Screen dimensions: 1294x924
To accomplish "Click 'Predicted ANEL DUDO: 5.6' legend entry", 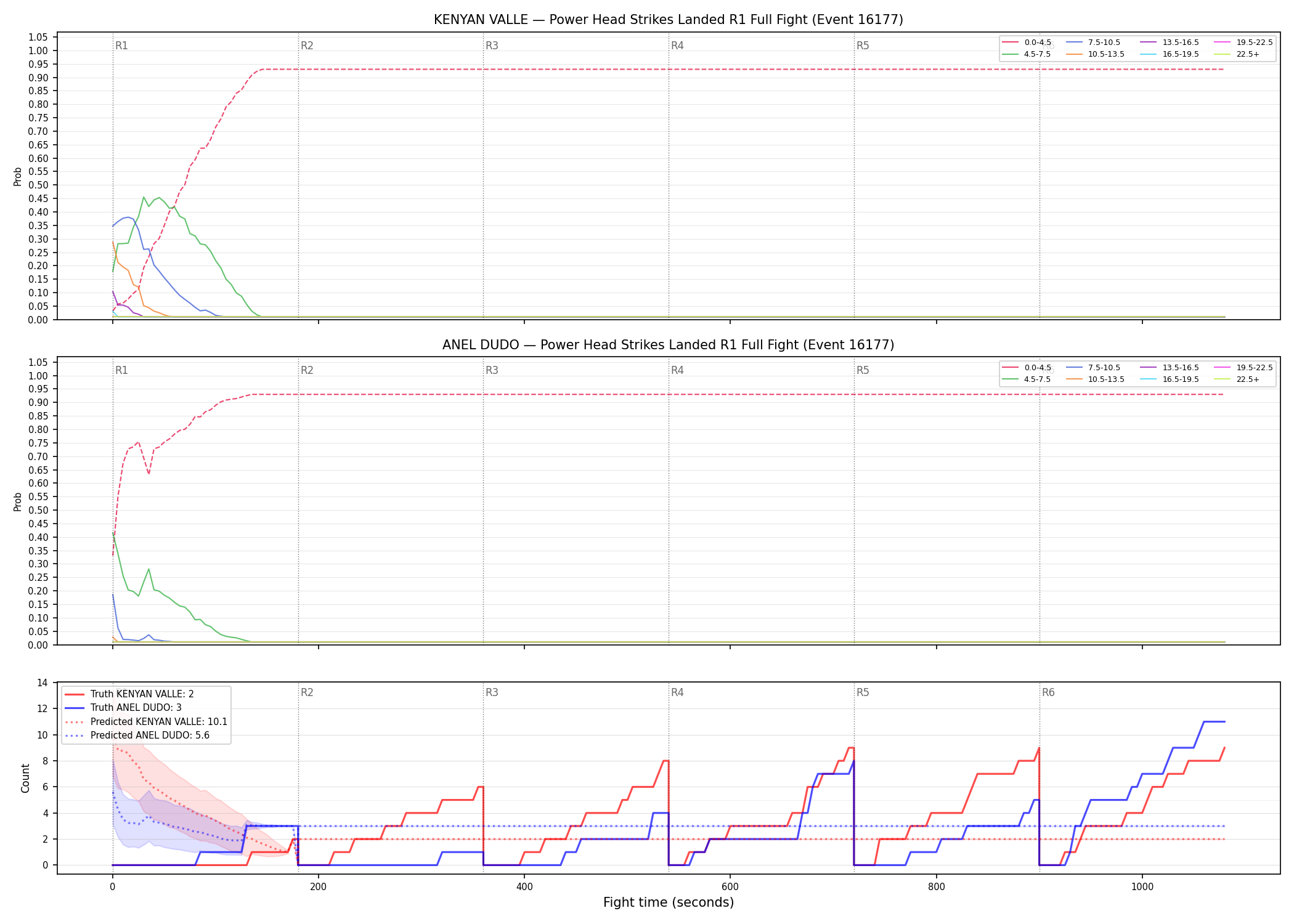I will point(137,736).
